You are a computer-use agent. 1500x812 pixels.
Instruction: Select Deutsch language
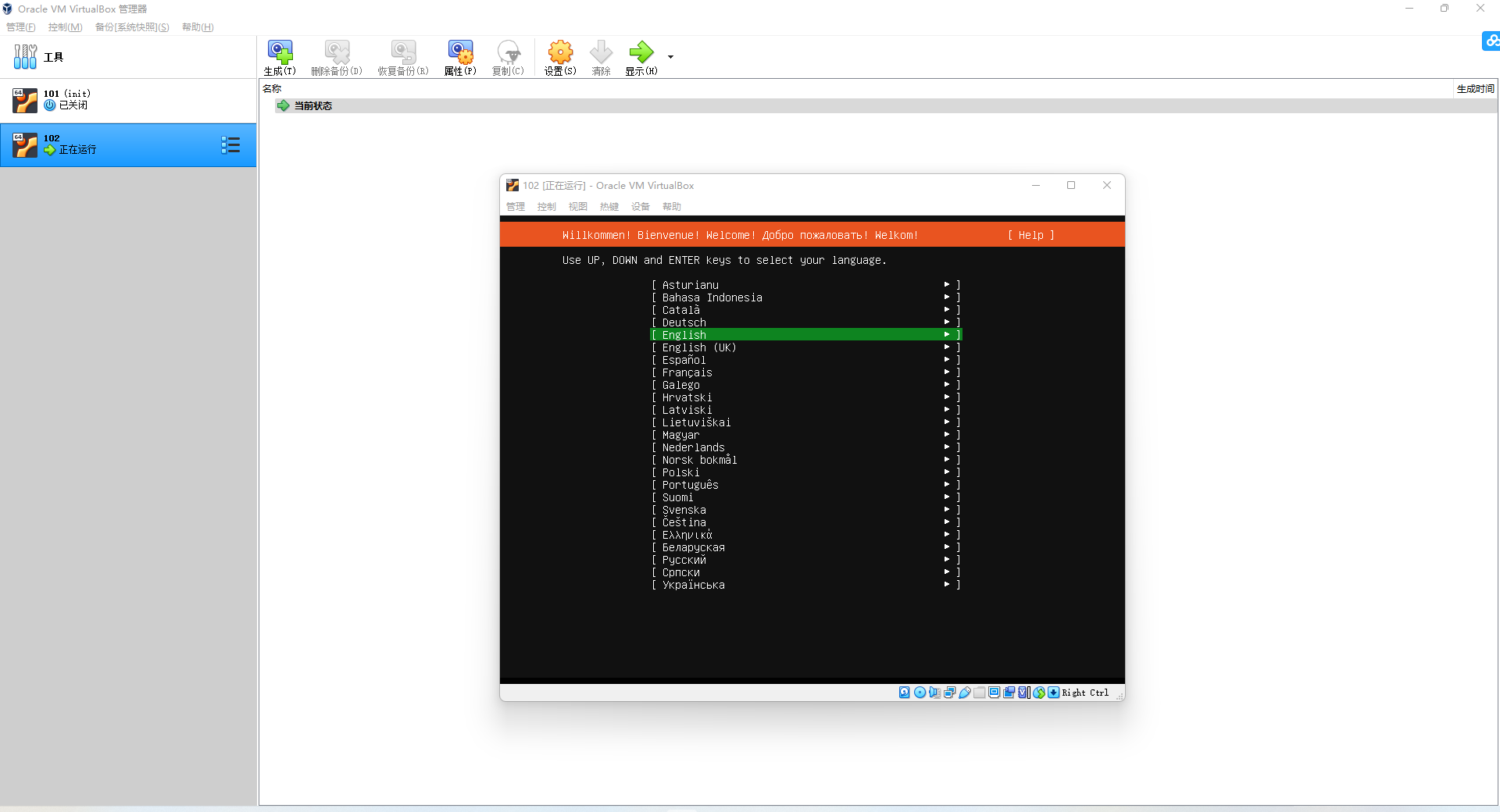(806, 322)
